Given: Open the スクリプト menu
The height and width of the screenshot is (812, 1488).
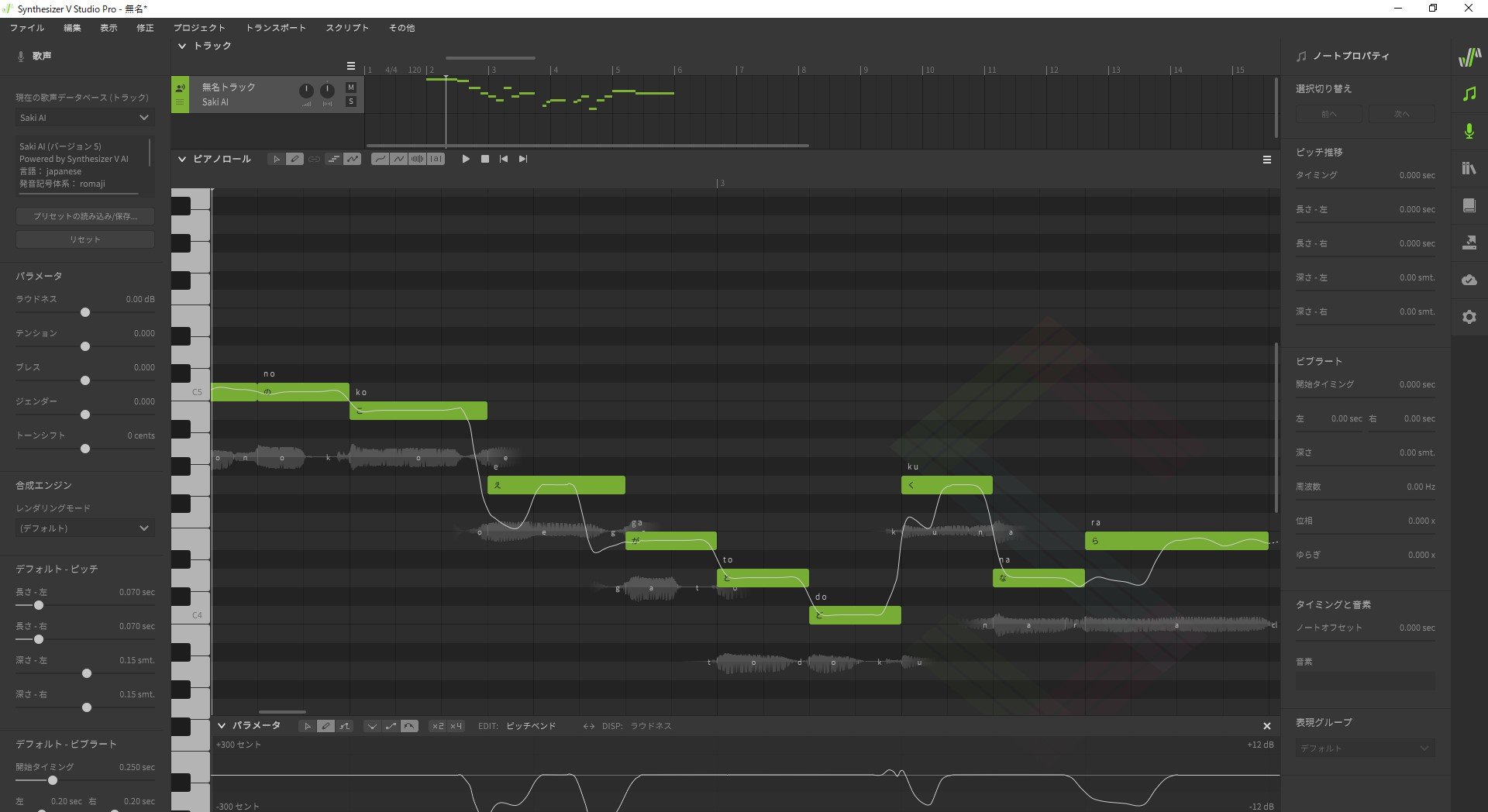Looking at the screenshot, I should (347, 28).
